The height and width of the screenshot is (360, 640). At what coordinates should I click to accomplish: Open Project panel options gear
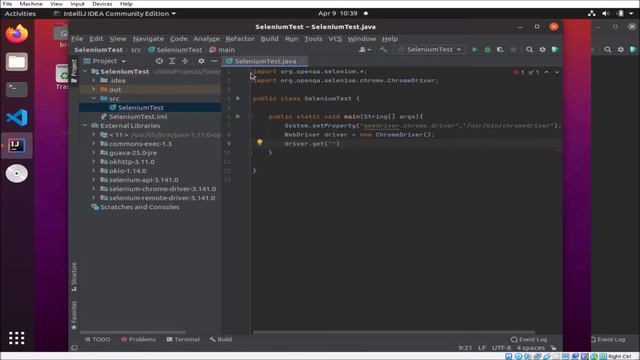click(201, 61)
